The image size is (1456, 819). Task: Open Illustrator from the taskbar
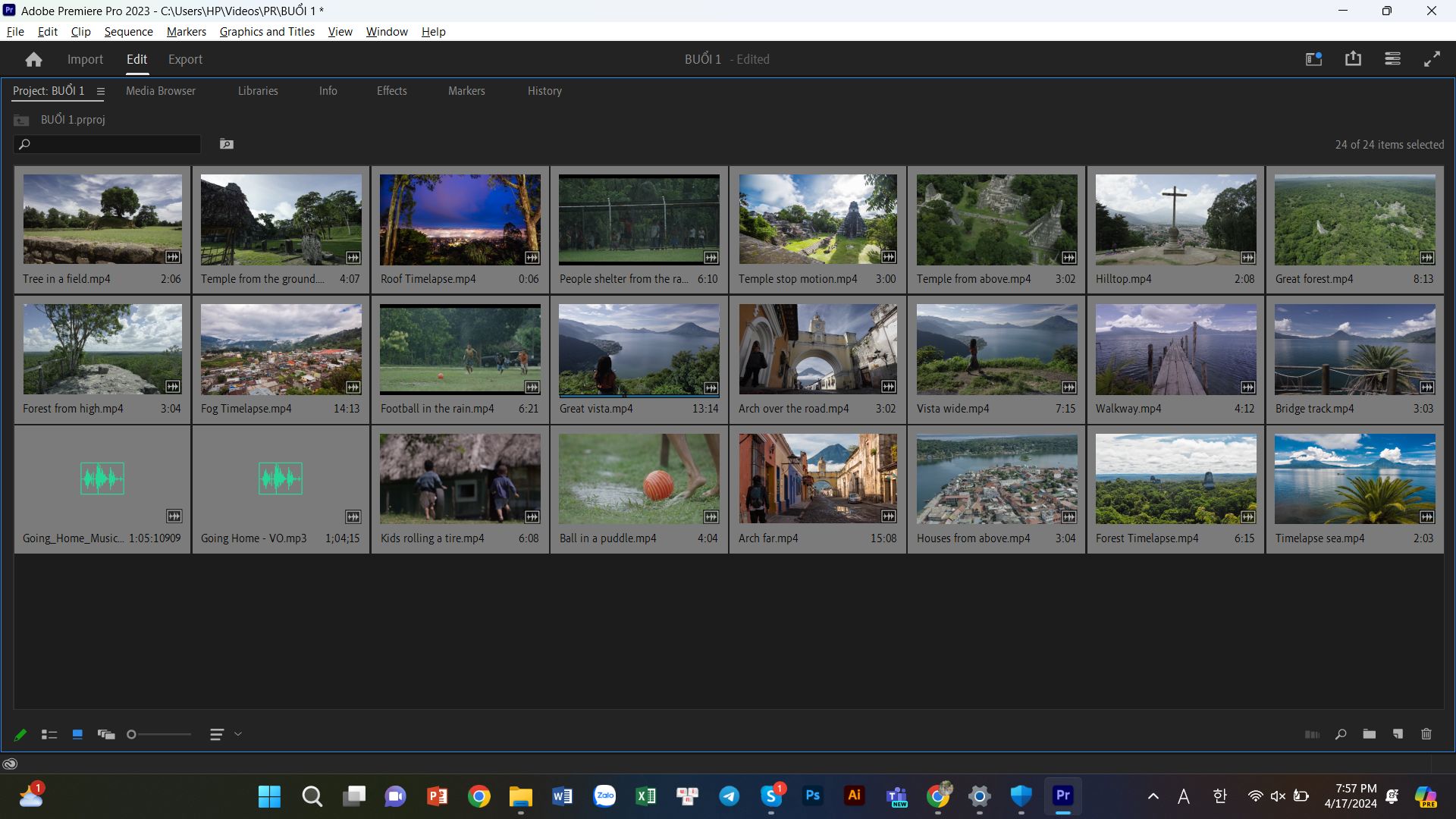pyautogui.click(x=854, y=795)
